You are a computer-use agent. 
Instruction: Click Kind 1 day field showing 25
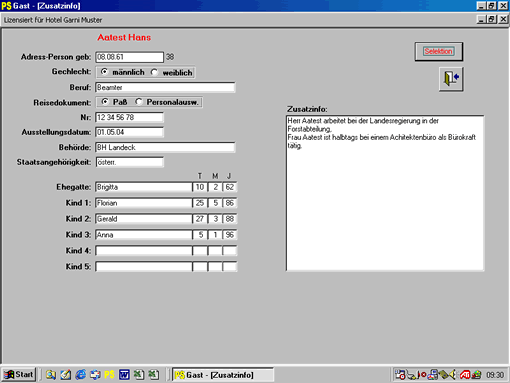click(200, 203)
